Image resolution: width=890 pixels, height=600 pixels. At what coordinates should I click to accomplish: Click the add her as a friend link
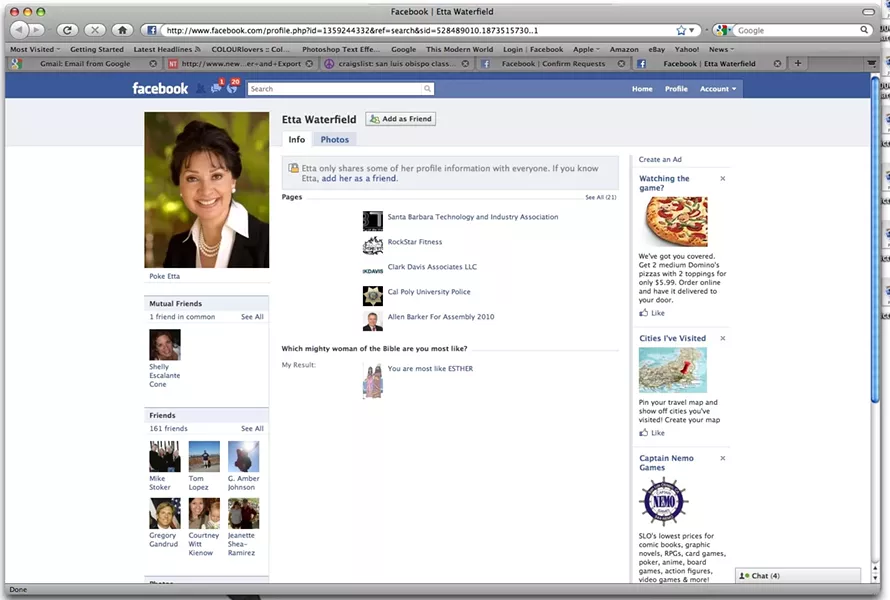pyautogui.click(x=359, y=178)
